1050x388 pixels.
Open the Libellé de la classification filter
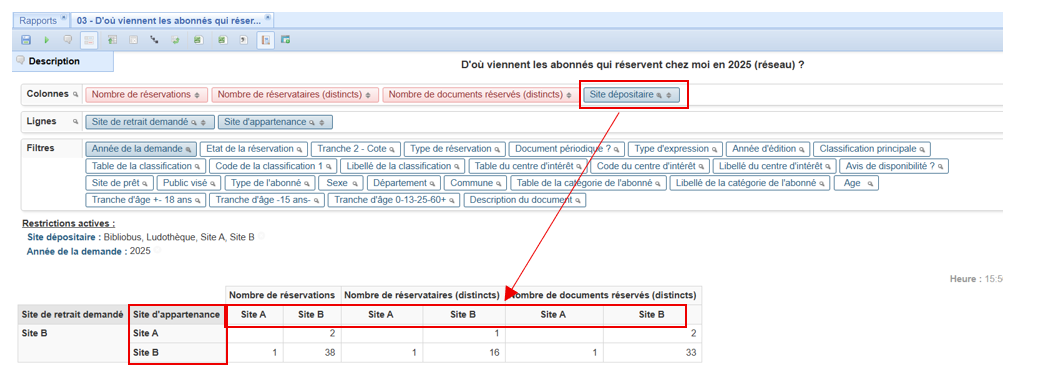(x=403, y=166)
